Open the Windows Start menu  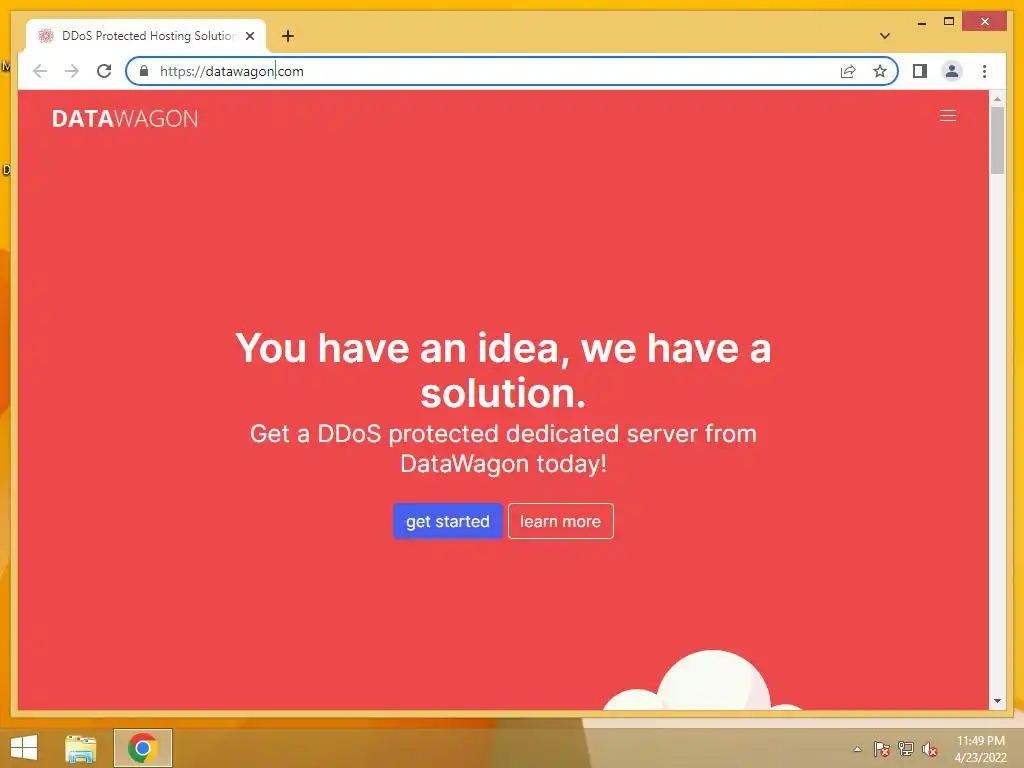24,748
